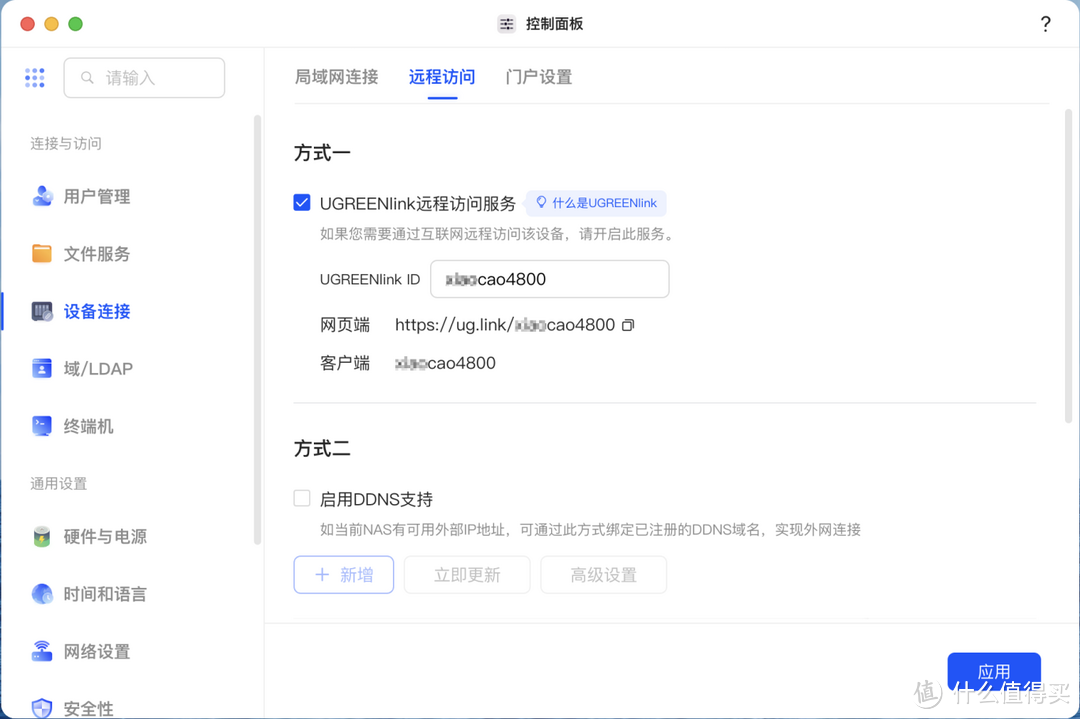Screen dimensions: 1080x719
Task: Open 时间和语言 in the sidebar
Action: coord(105,594)
